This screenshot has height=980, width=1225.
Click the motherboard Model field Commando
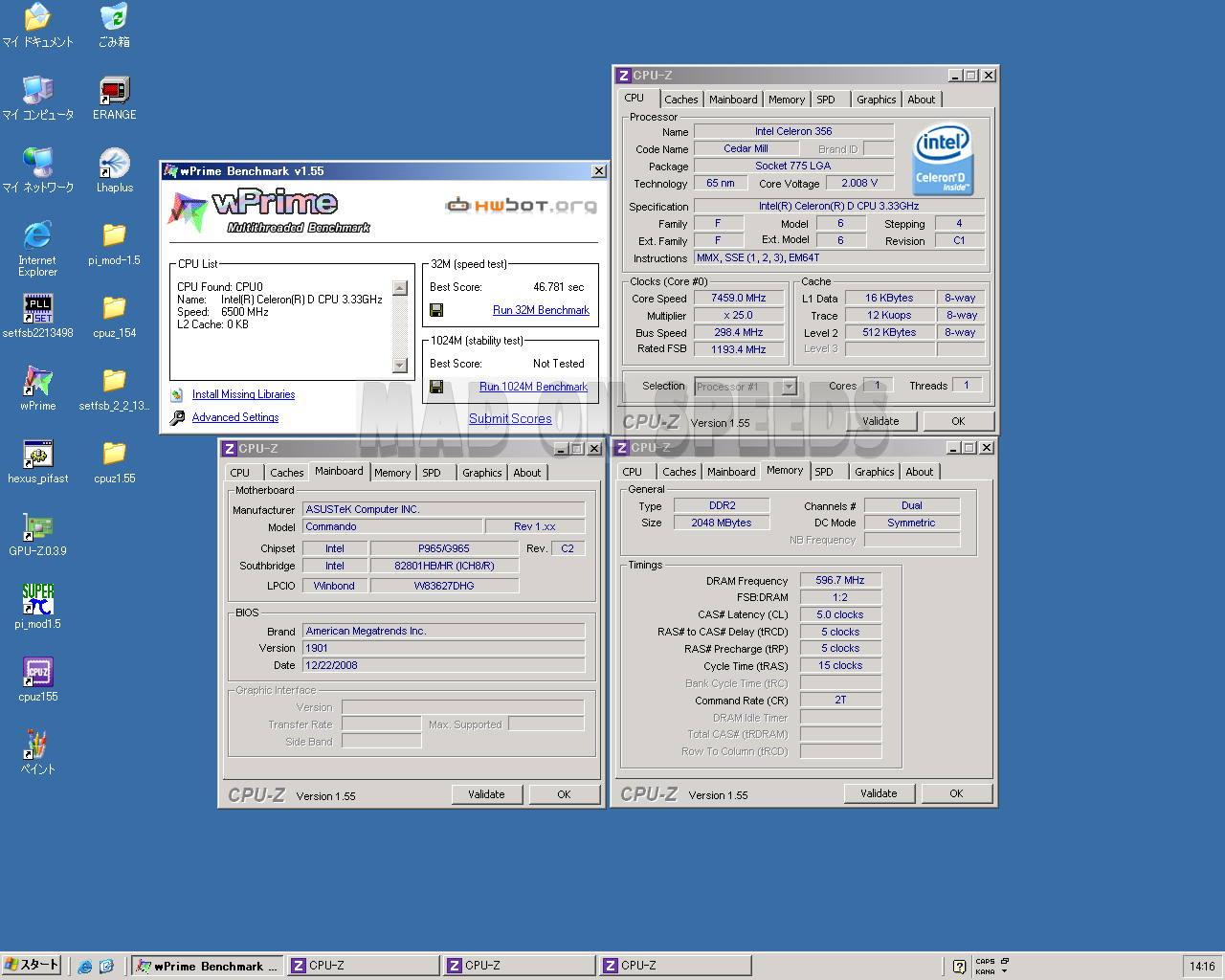tap(392, 527)
